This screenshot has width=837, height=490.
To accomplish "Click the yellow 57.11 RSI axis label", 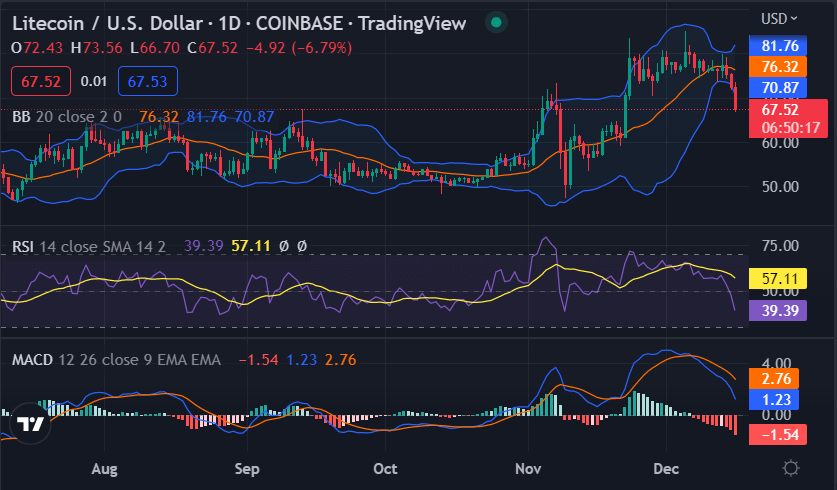I will [x=778, y=279].
